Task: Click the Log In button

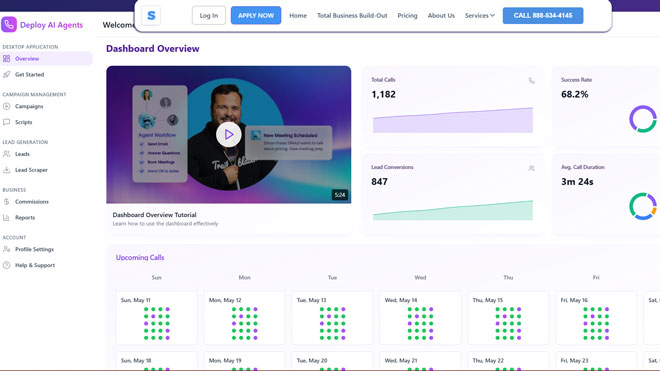Action: point(209,16)
